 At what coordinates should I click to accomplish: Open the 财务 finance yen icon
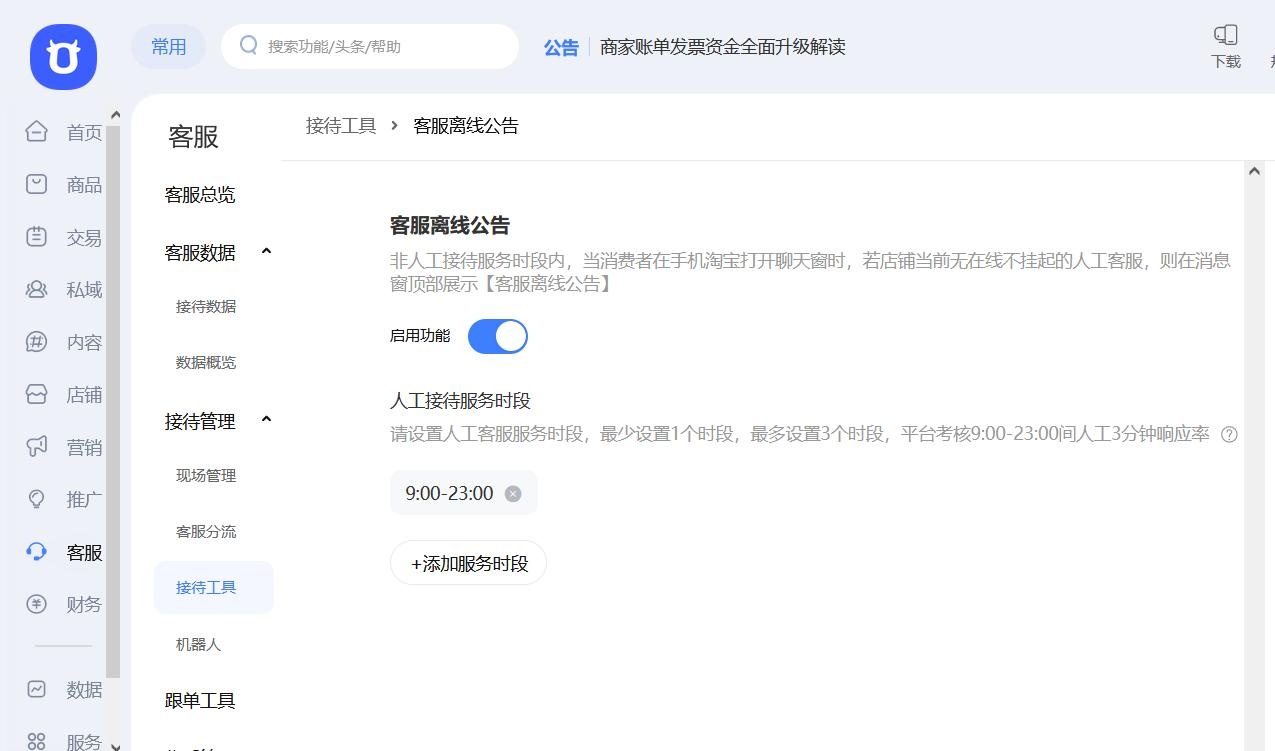point(37,604)
